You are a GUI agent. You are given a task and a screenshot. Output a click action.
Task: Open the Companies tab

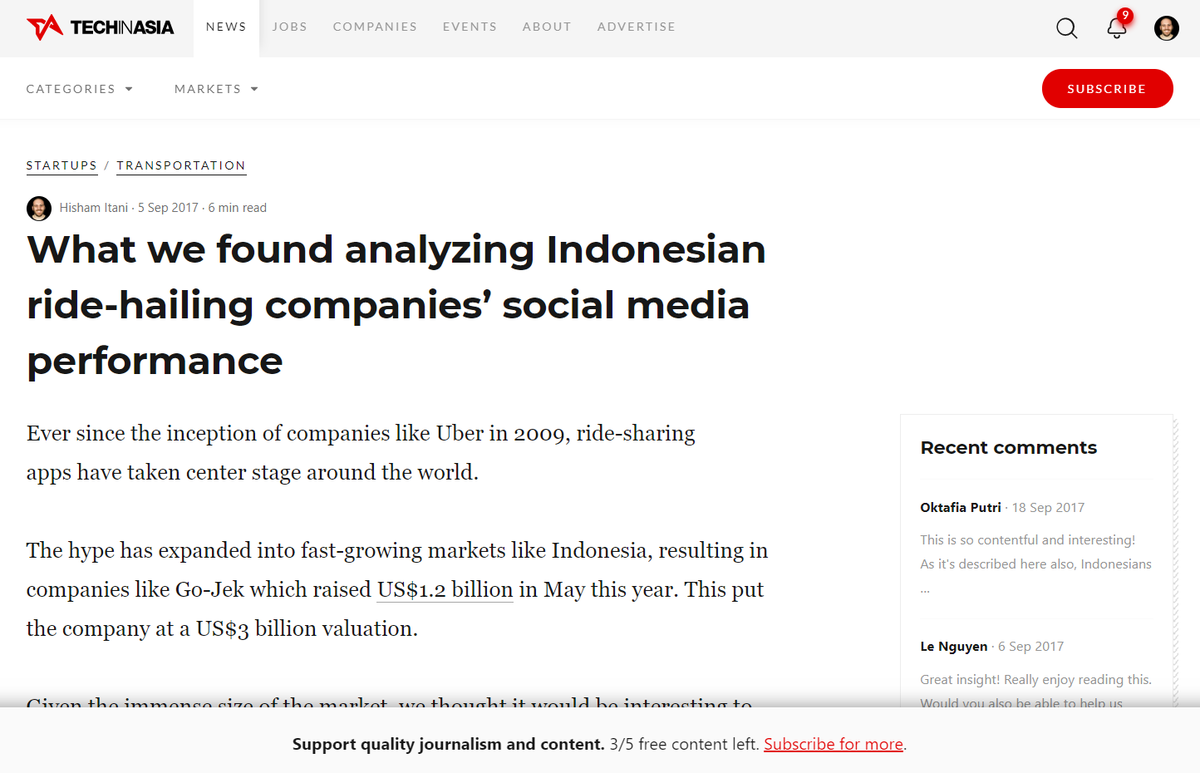coord(375,27)
